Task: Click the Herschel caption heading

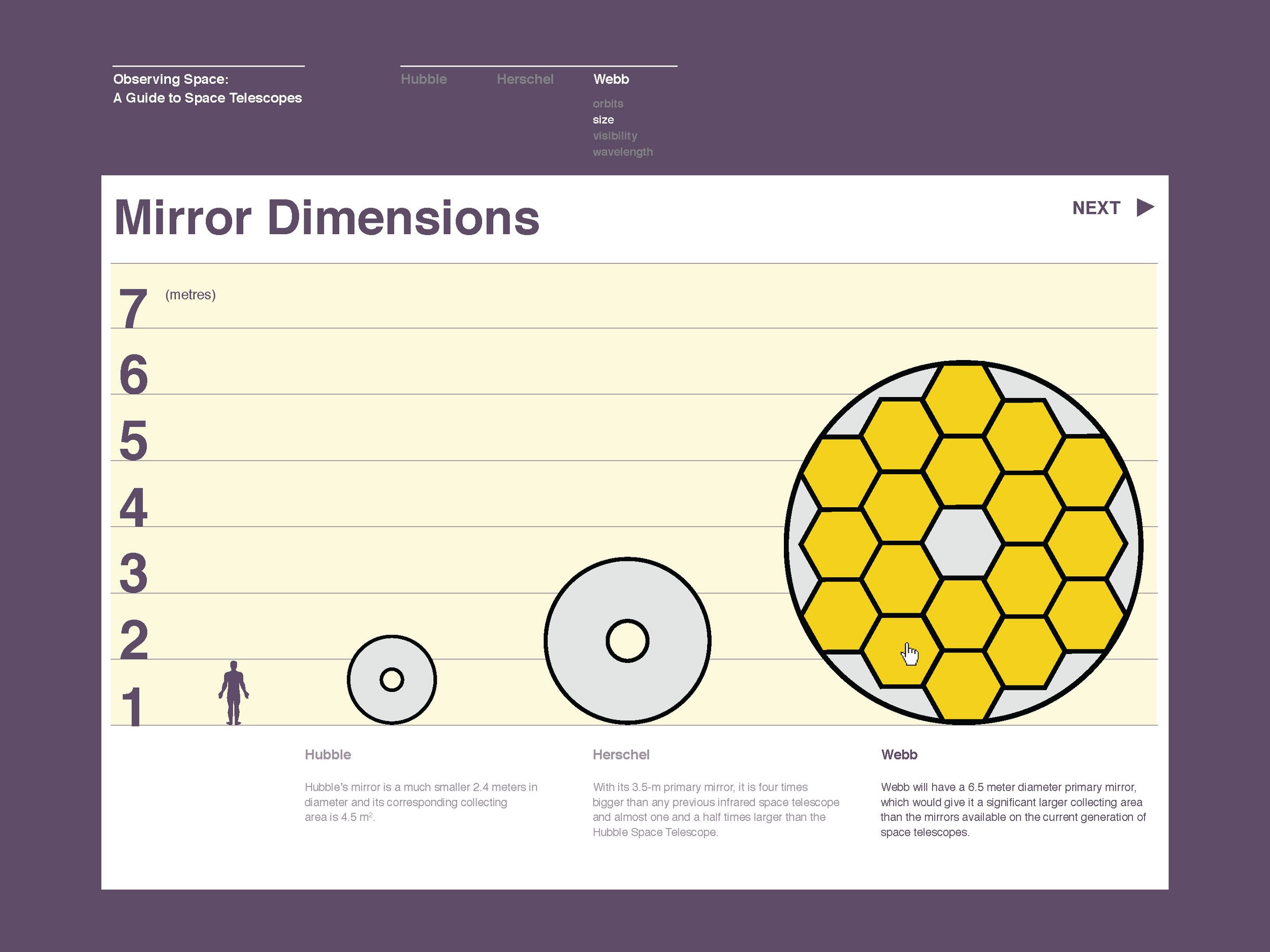Action: 621,754
